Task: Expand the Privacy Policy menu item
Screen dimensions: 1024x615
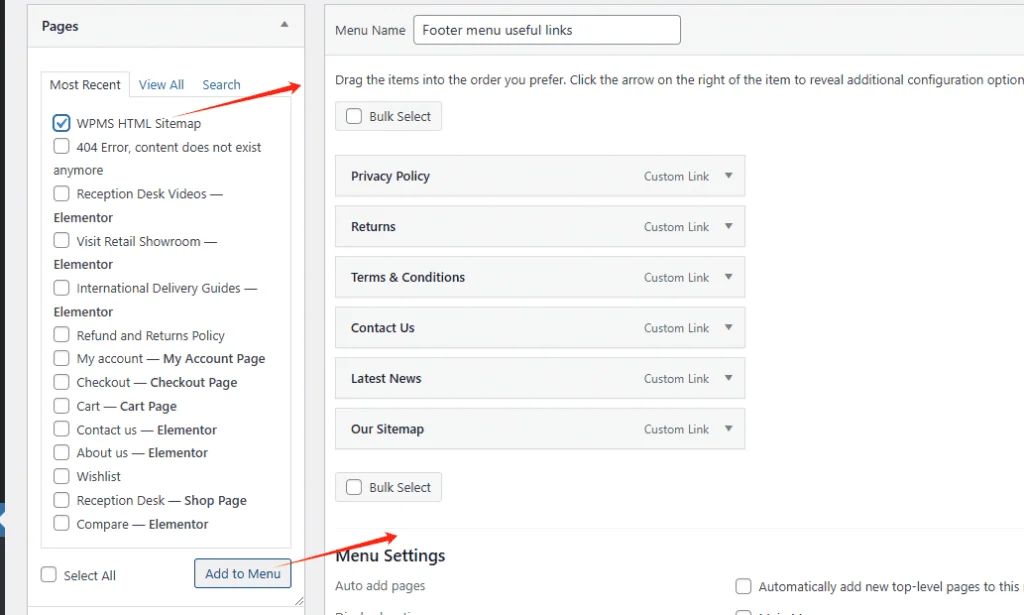Action: click(x=728, y=176)
